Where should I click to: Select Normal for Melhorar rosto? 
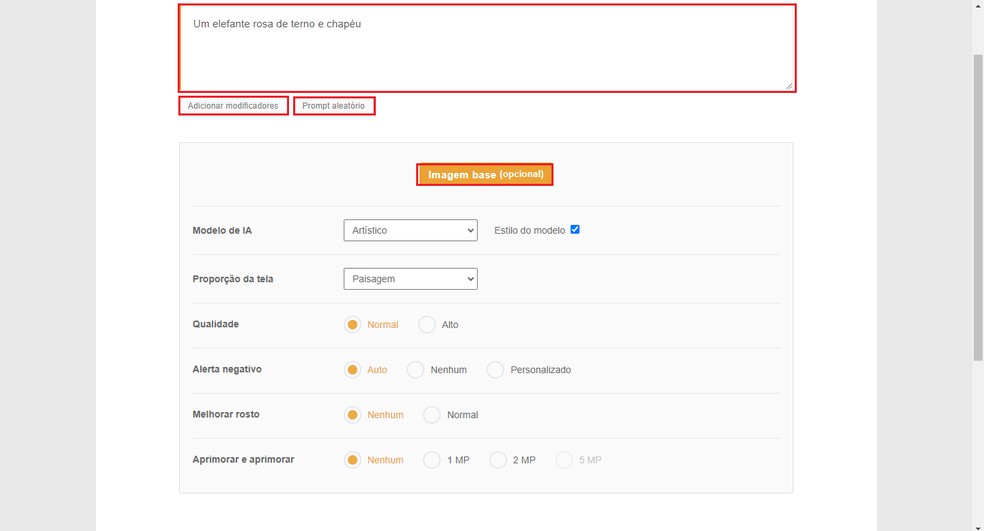[432, 415]
